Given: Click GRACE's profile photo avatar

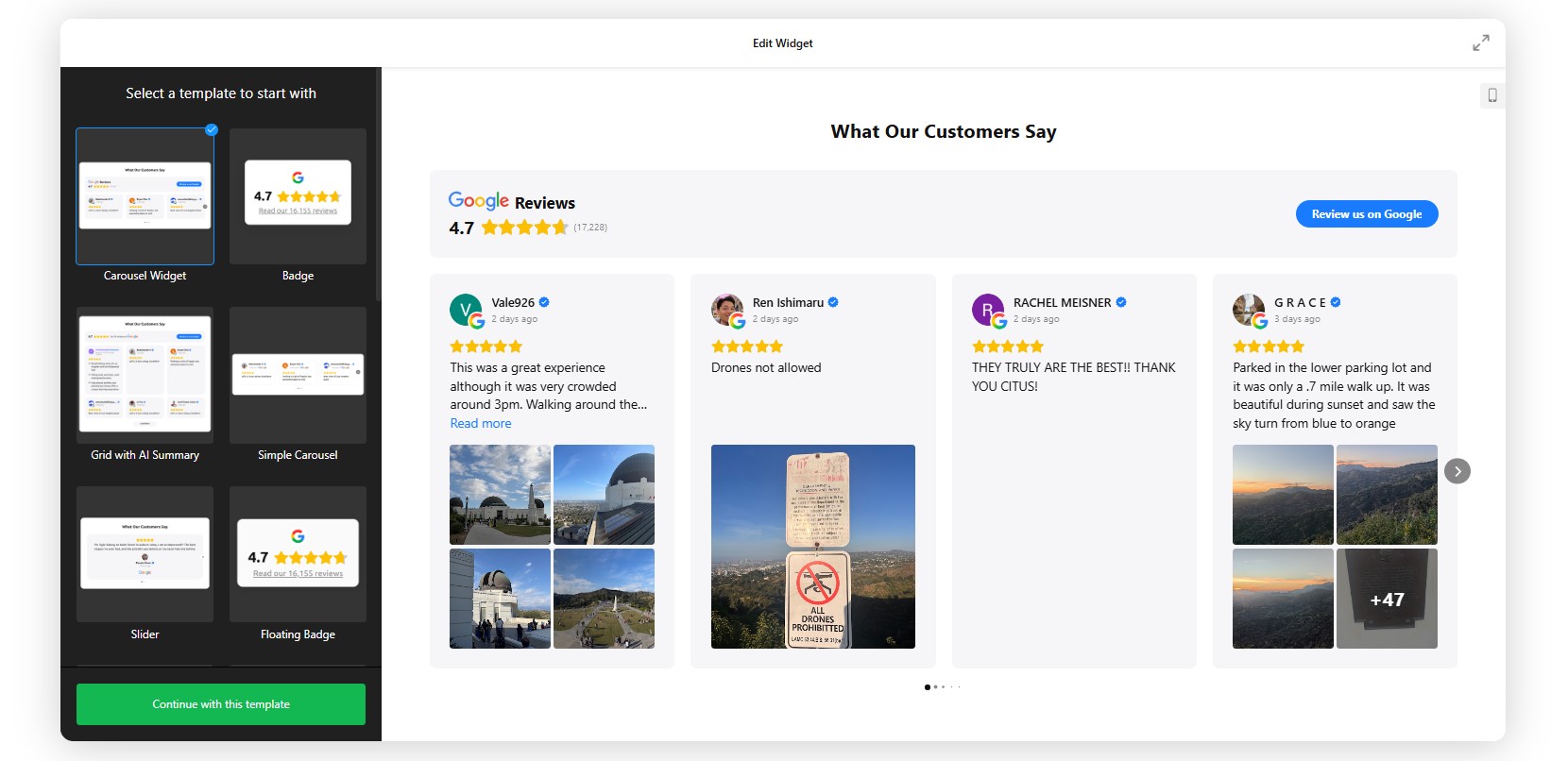Looking at the screenshot, I should pyautogui.click(x=1250, y=311).
